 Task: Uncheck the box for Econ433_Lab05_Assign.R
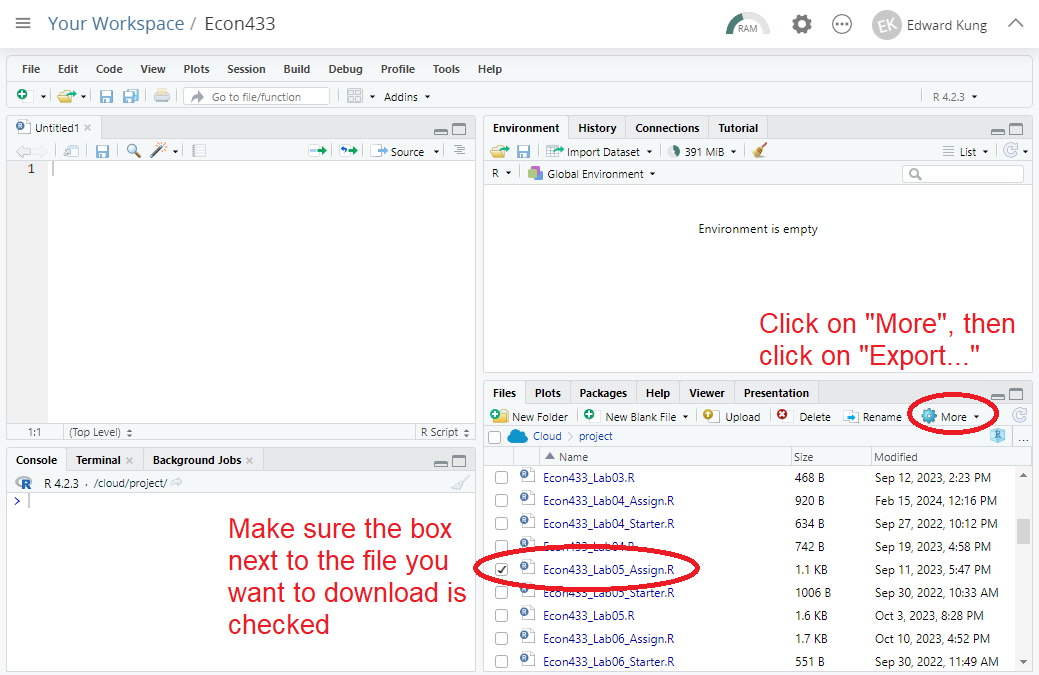click(x=502, y=570)
